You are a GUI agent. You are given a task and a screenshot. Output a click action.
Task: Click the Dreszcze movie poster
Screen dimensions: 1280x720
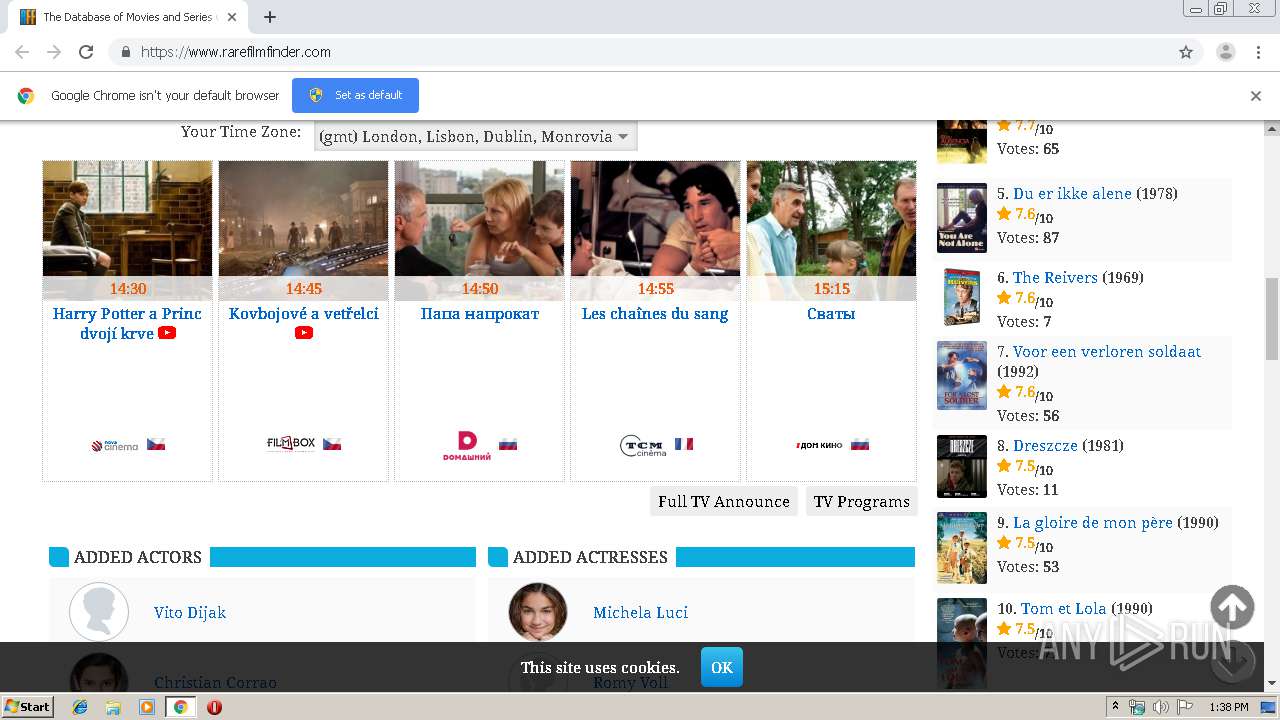pos(962,466)
